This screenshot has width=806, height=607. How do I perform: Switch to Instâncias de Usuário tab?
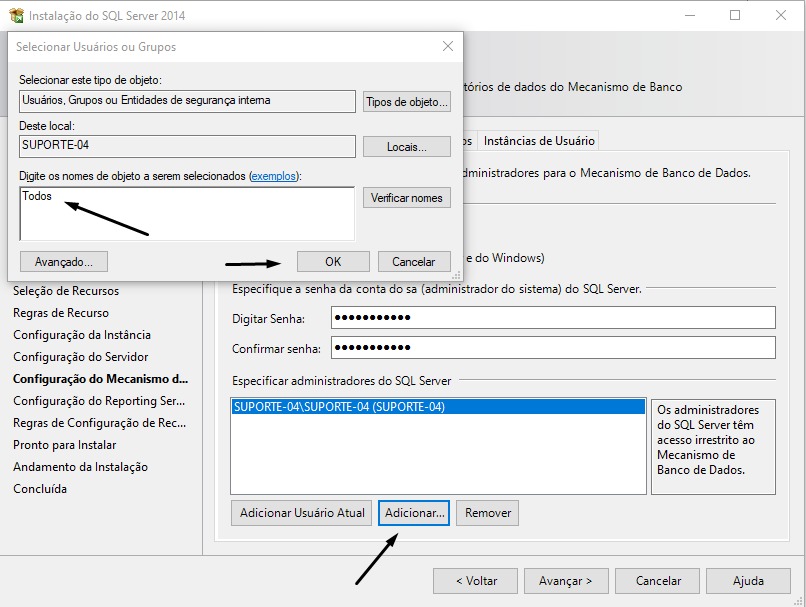pos(539,141)
